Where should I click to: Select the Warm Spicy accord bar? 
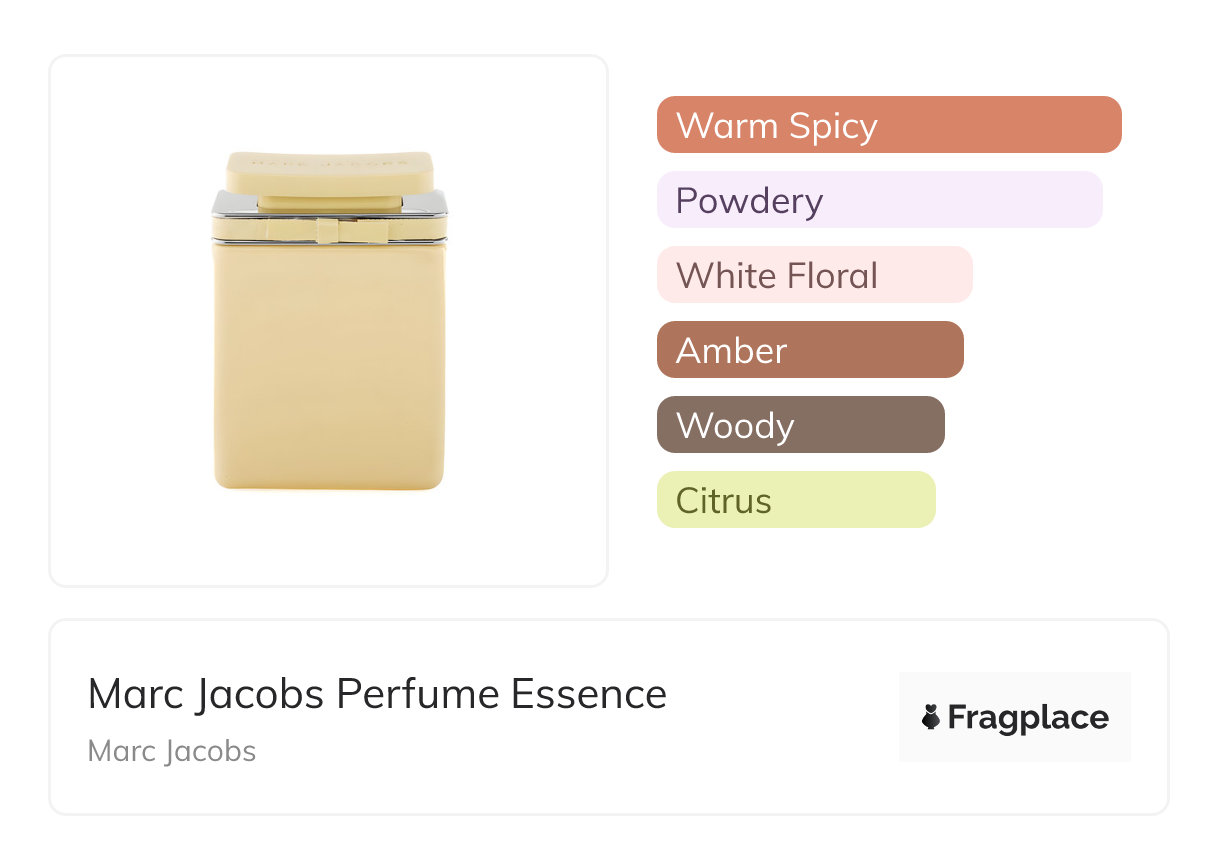click(889, 125)
